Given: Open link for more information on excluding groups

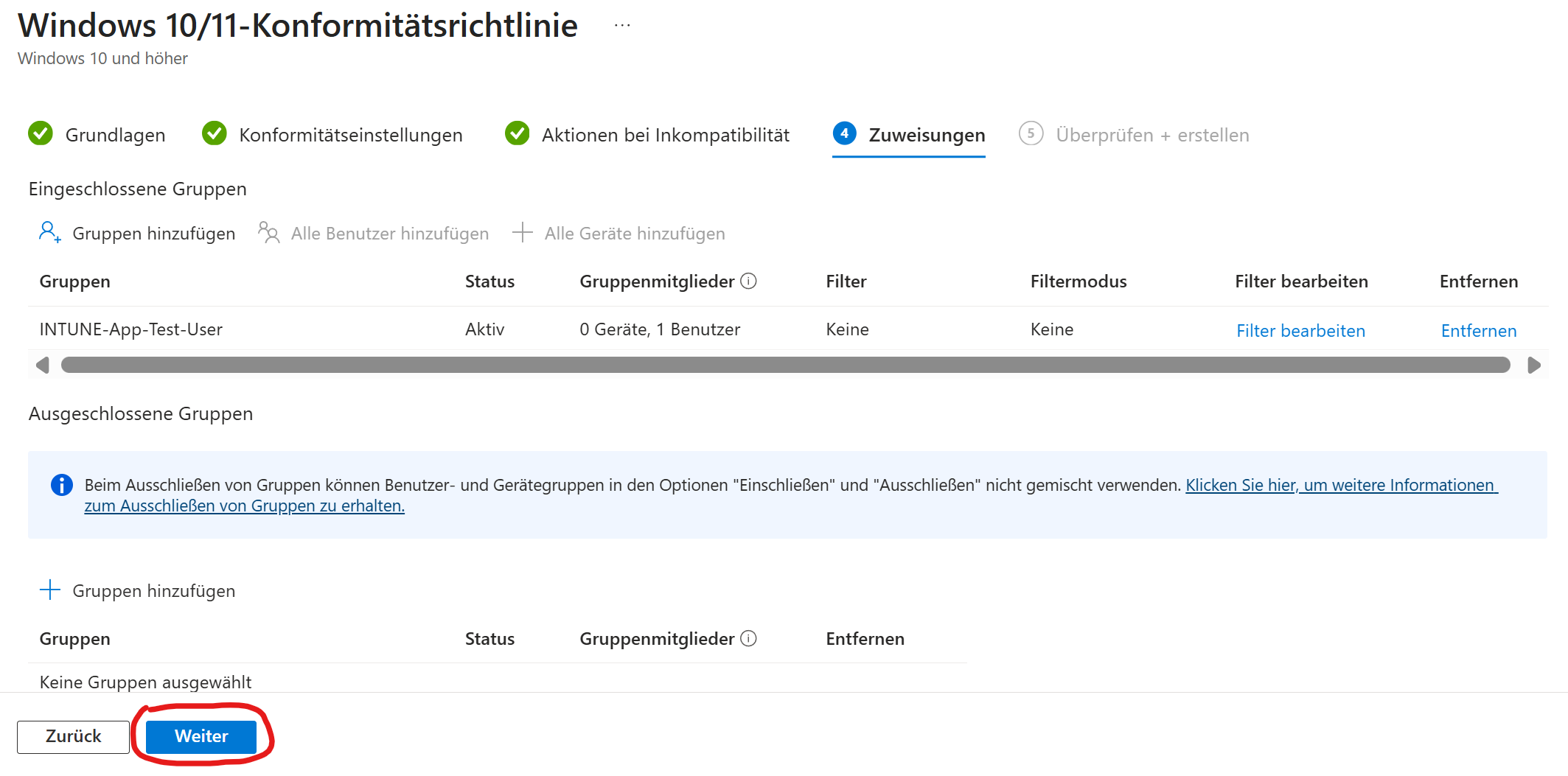Looking at the screenshot, I should tap(1339, 486).
